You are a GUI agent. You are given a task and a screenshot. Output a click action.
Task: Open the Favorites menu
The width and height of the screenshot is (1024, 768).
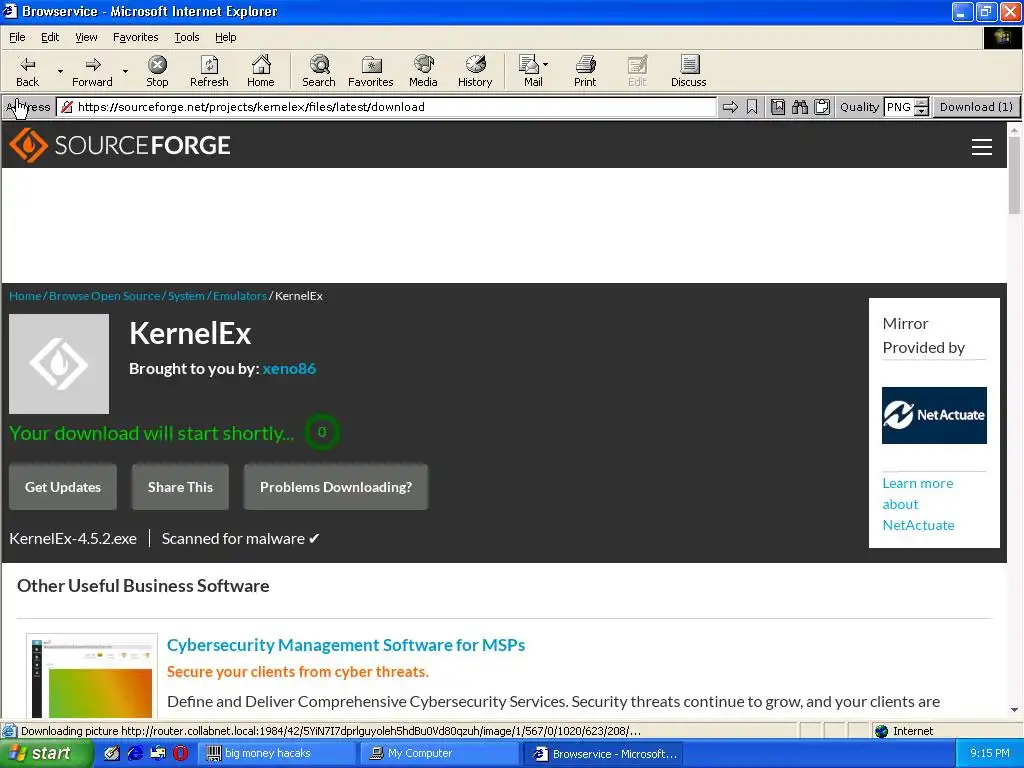(135, 37)
